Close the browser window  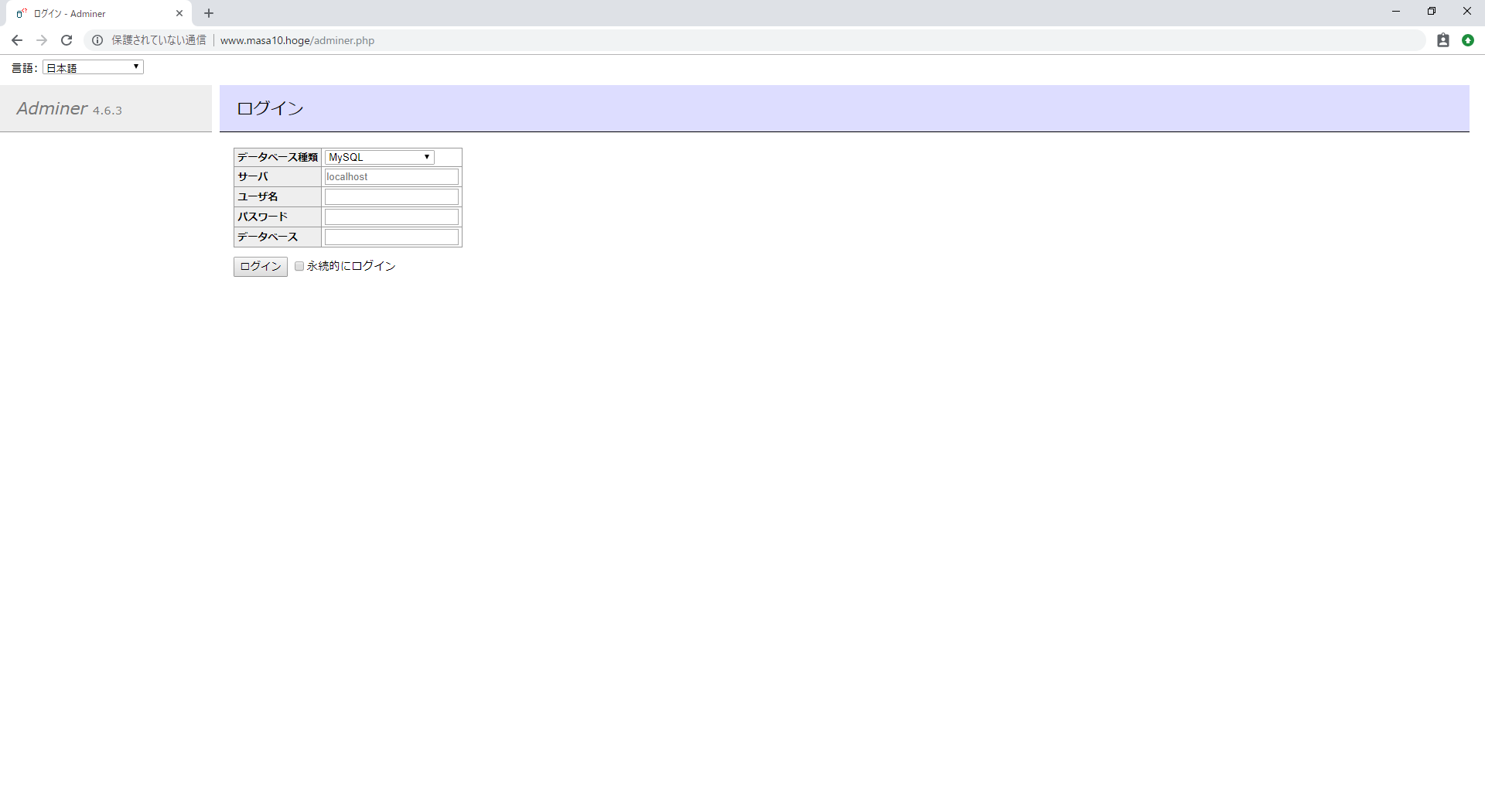pyautogui.click(x=1467, y=11)
